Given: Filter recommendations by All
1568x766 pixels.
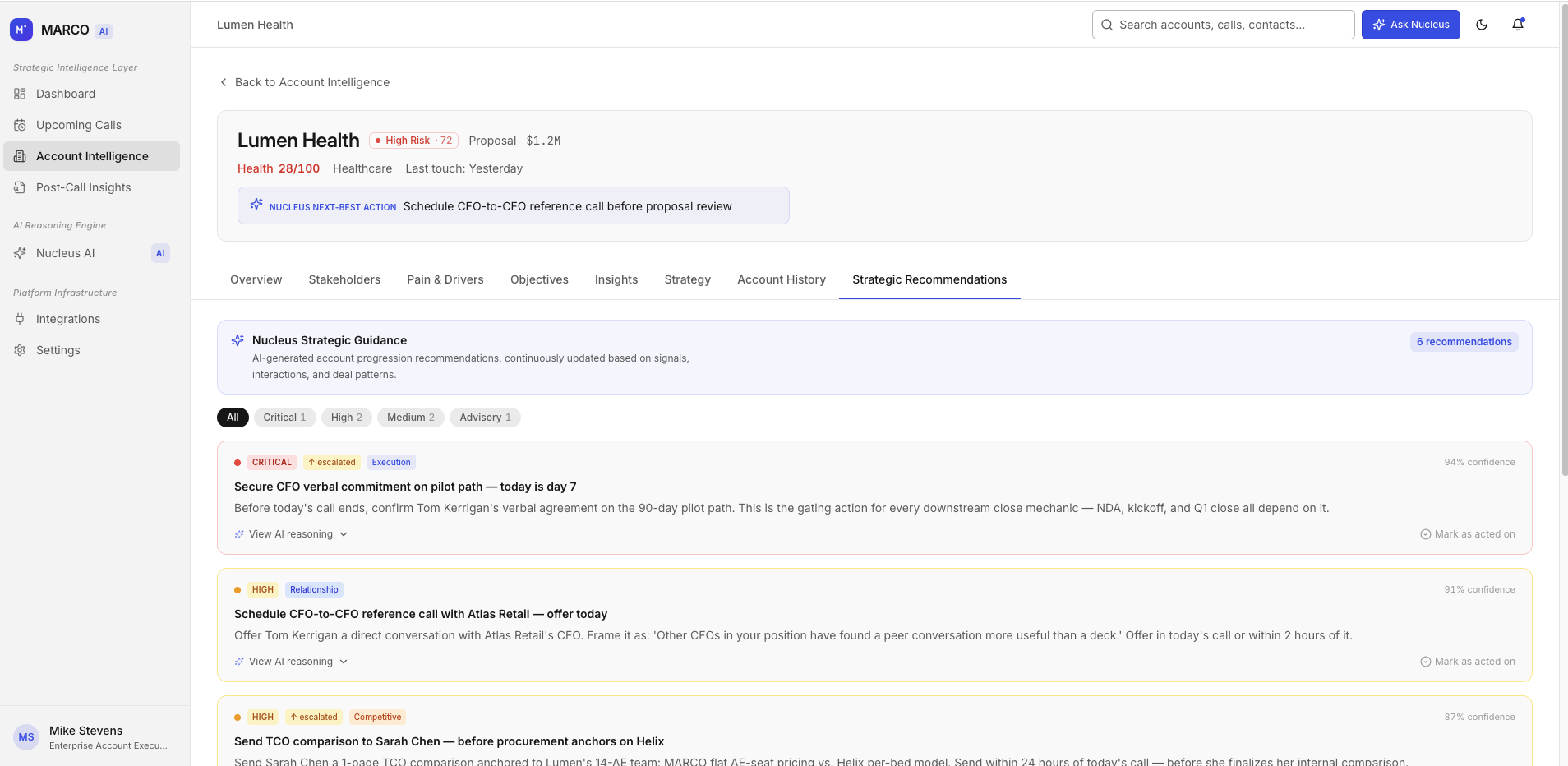Looking at the screenshot, I should (233, 418).
